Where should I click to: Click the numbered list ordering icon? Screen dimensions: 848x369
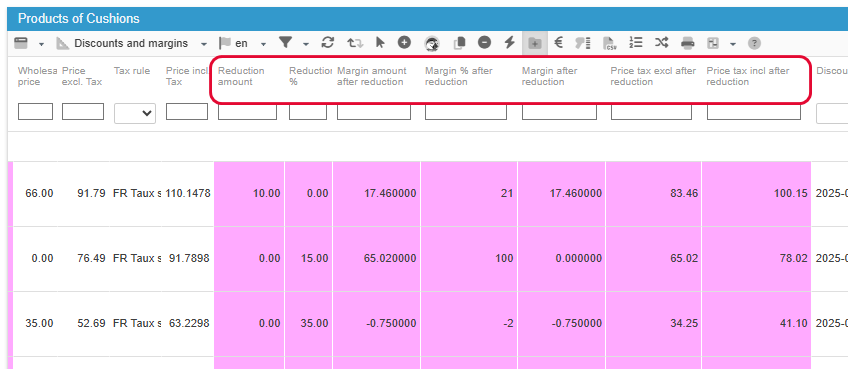pyautogui.click(x=636, y=43)
